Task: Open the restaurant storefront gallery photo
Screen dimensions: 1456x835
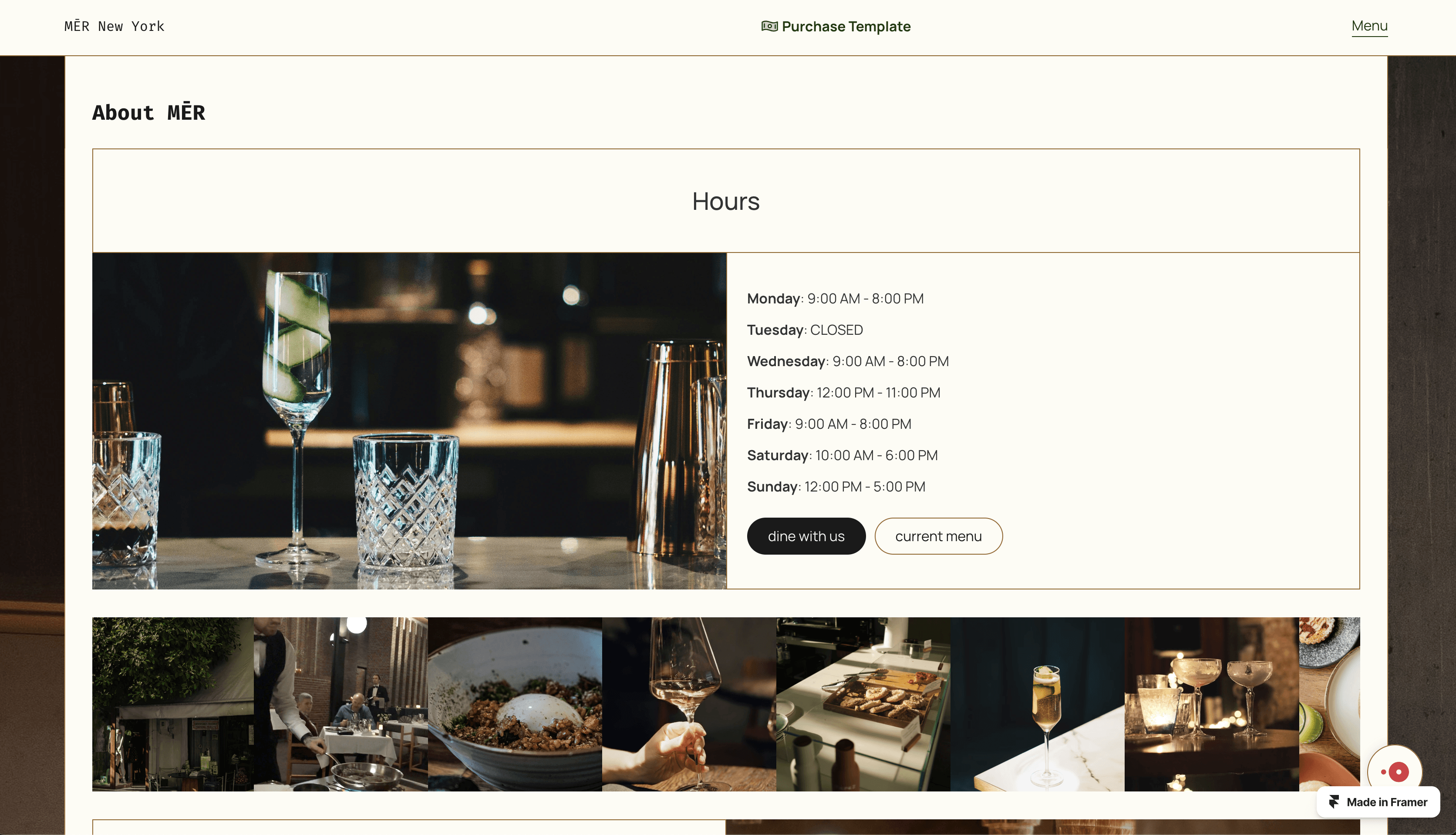Action: click(172, 704)
